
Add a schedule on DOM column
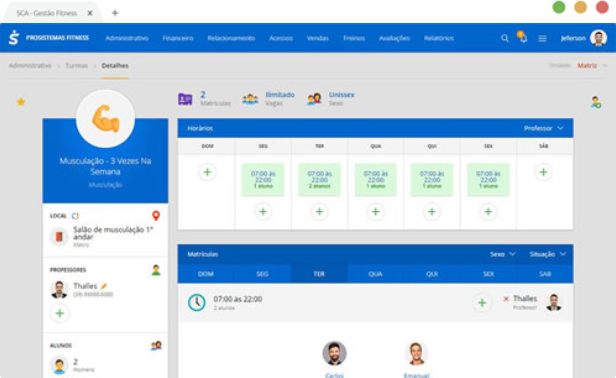point(207,172)
